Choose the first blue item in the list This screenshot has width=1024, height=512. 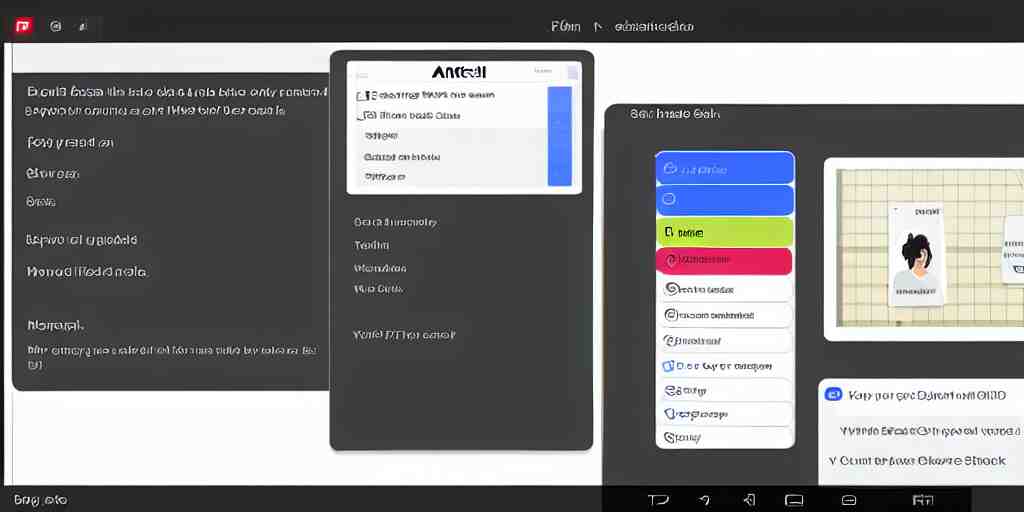point(725,168)
